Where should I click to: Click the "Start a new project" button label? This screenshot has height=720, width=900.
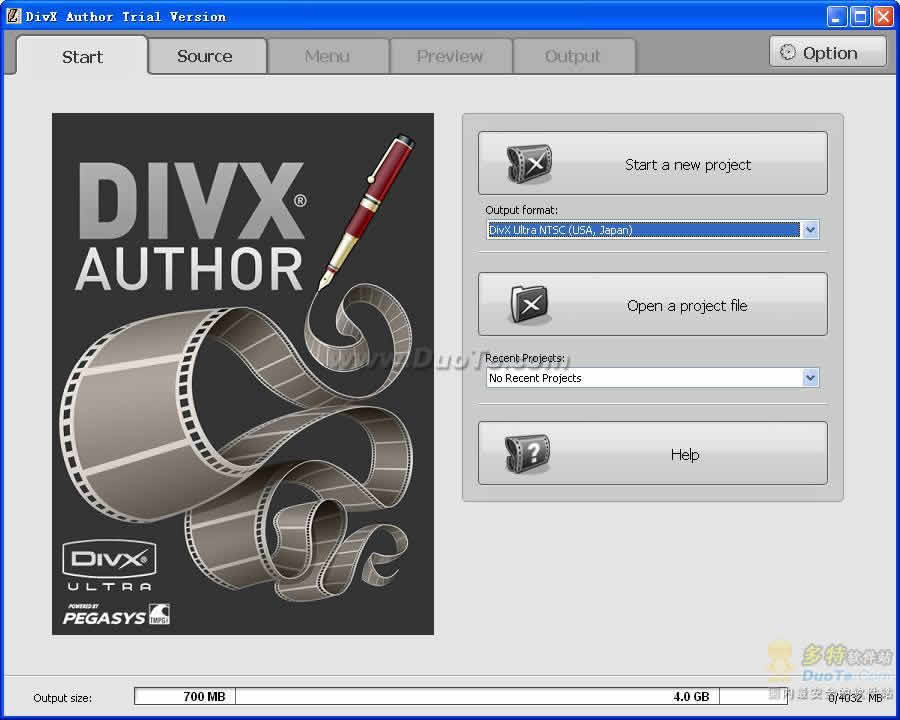pyautogui.click(x=688, y=165)
